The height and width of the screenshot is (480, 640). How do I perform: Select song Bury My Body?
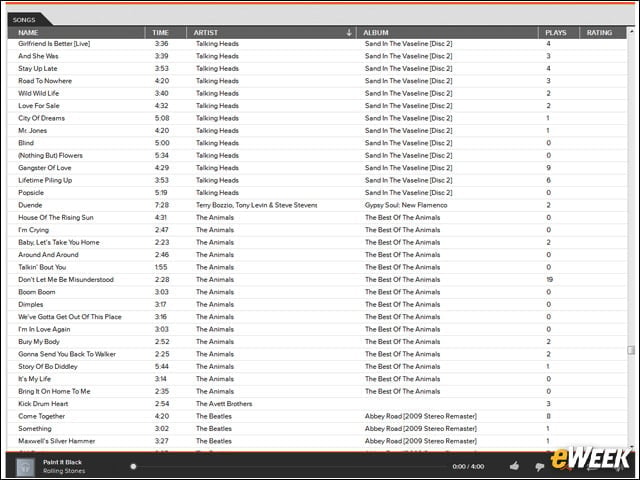point(39,342)
